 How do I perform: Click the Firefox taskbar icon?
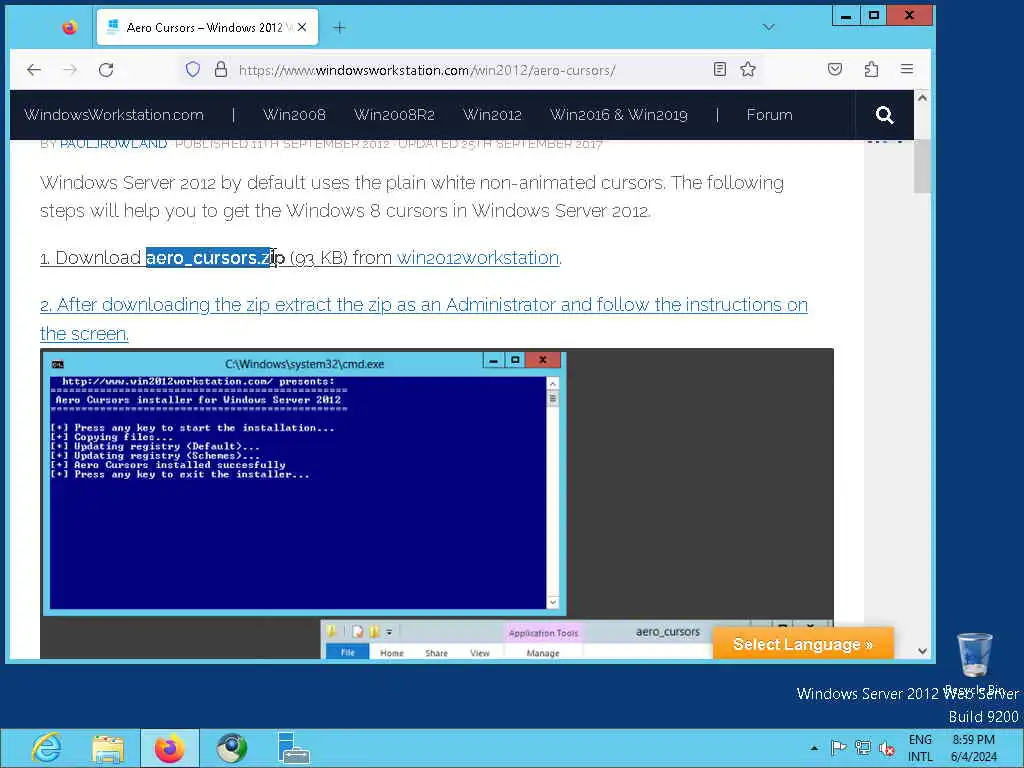coord(170,748)
